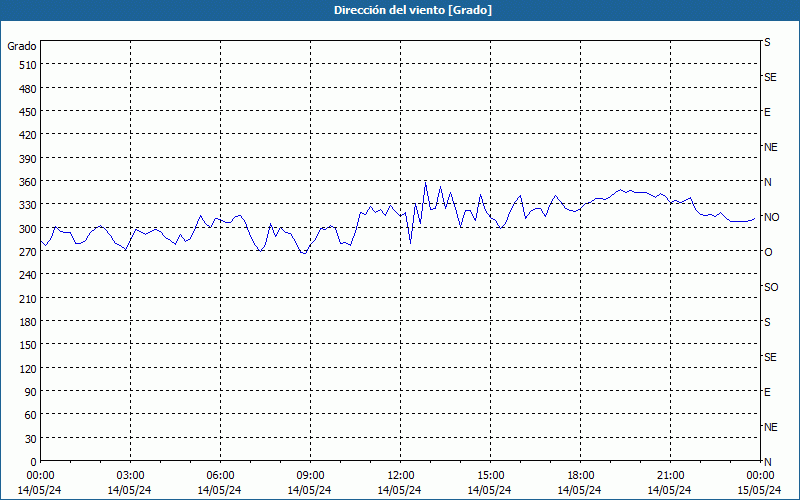The image size is (800, 500).
Task: Click the 450 degree axis label
Action: [28, 112]
